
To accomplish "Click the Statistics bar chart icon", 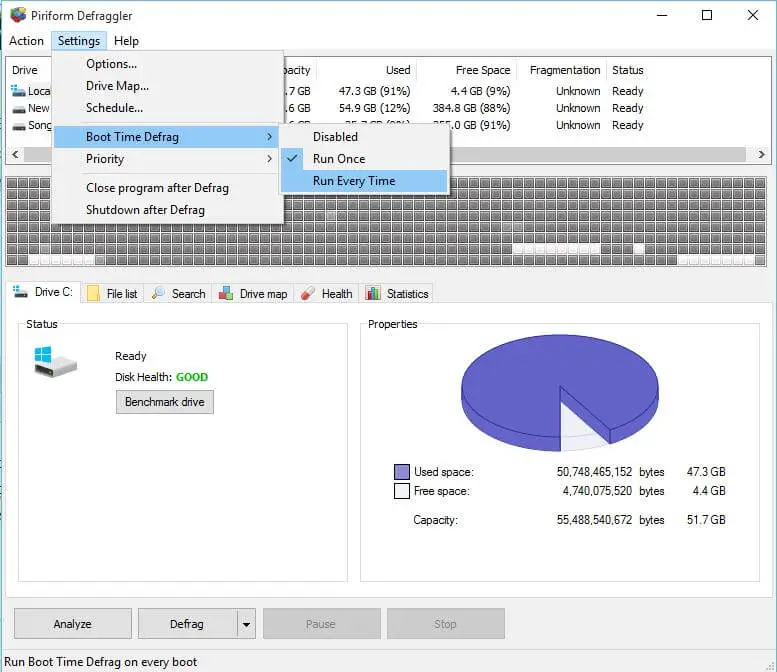I will (x=373, y=293).
